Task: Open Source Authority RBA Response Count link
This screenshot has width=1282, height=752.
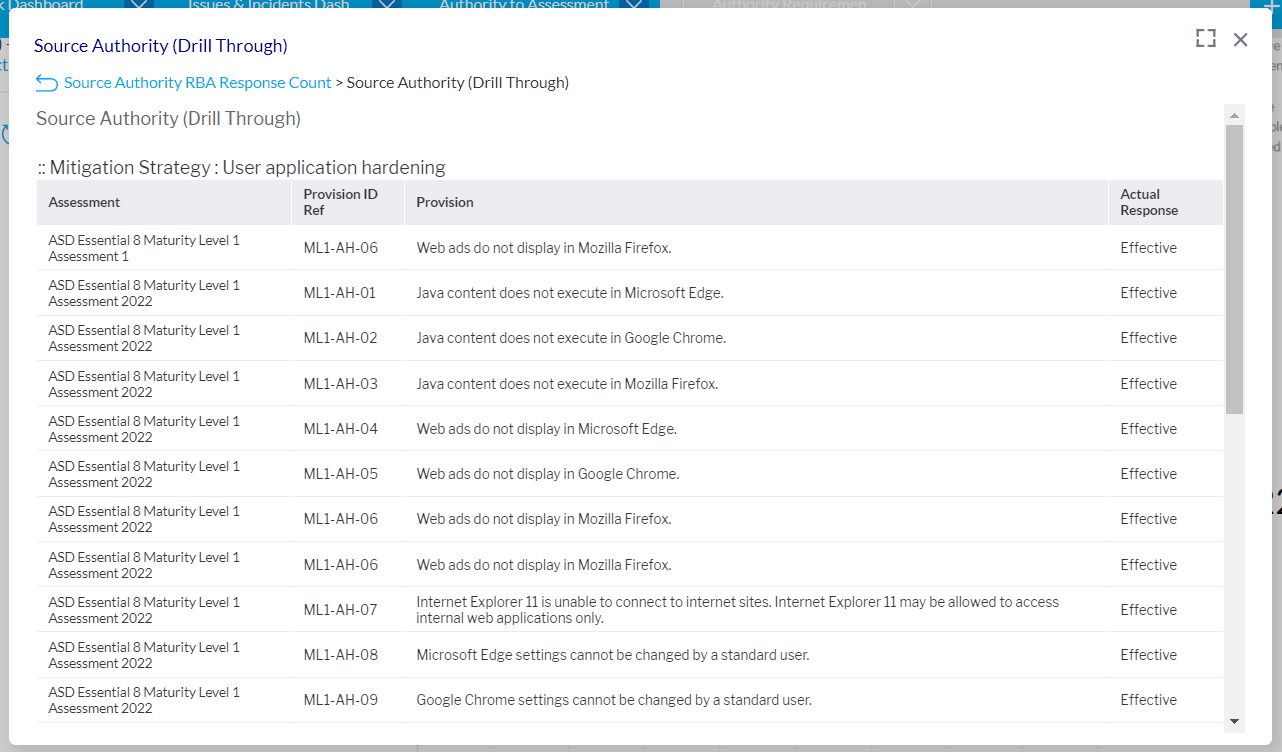Action: [x=197, y=83]
